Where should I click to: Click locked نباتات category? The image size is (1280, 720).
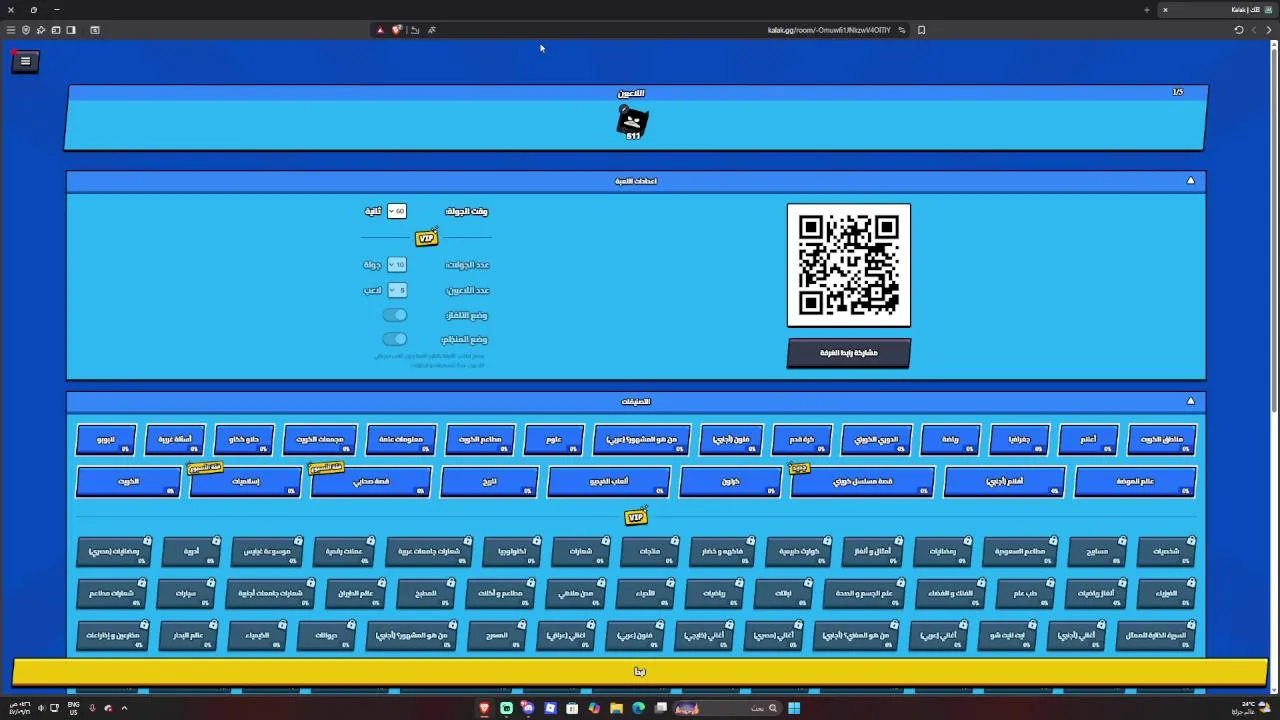[784, 594]
